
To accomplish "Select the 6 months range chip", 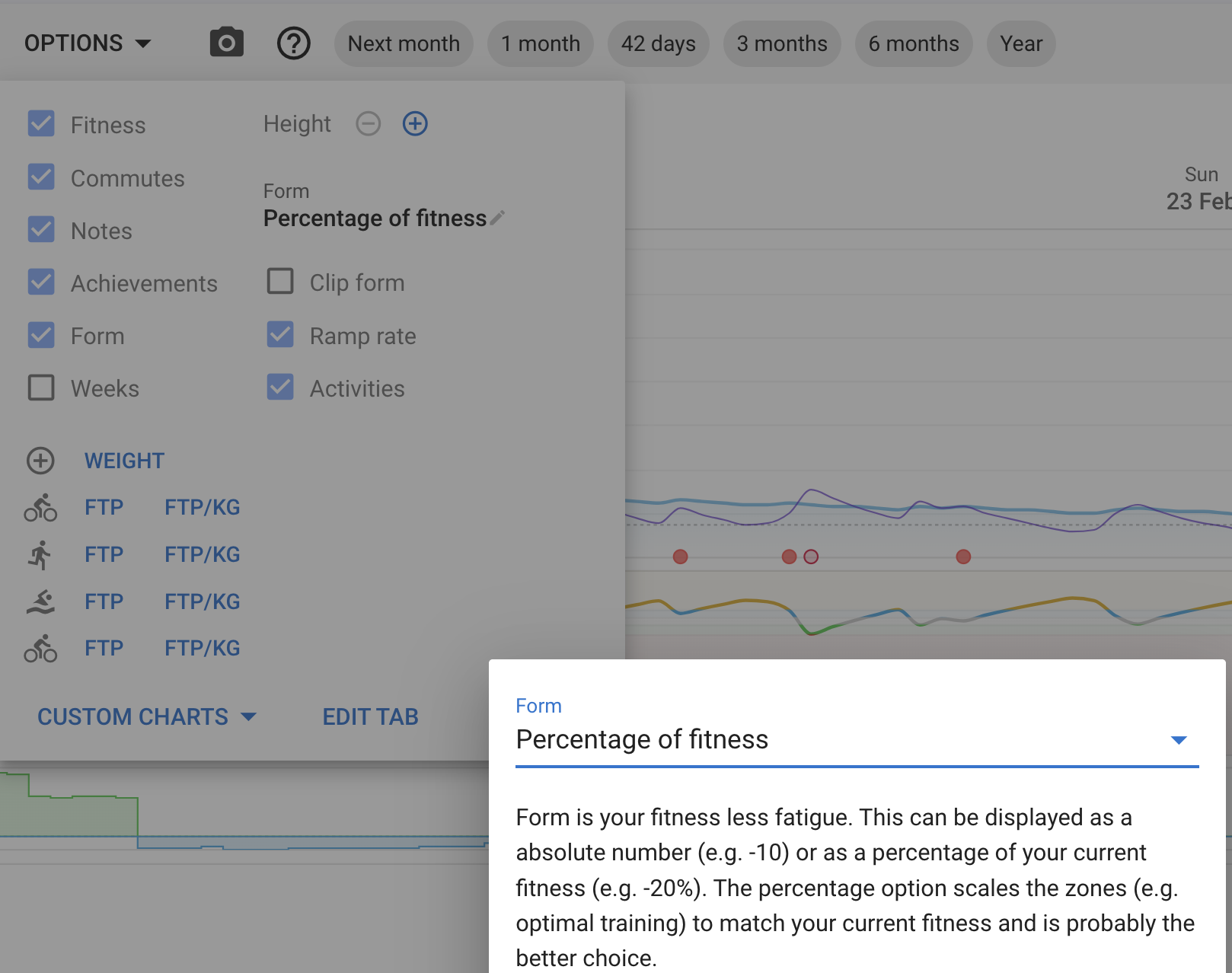I will (x=914, y=43).
